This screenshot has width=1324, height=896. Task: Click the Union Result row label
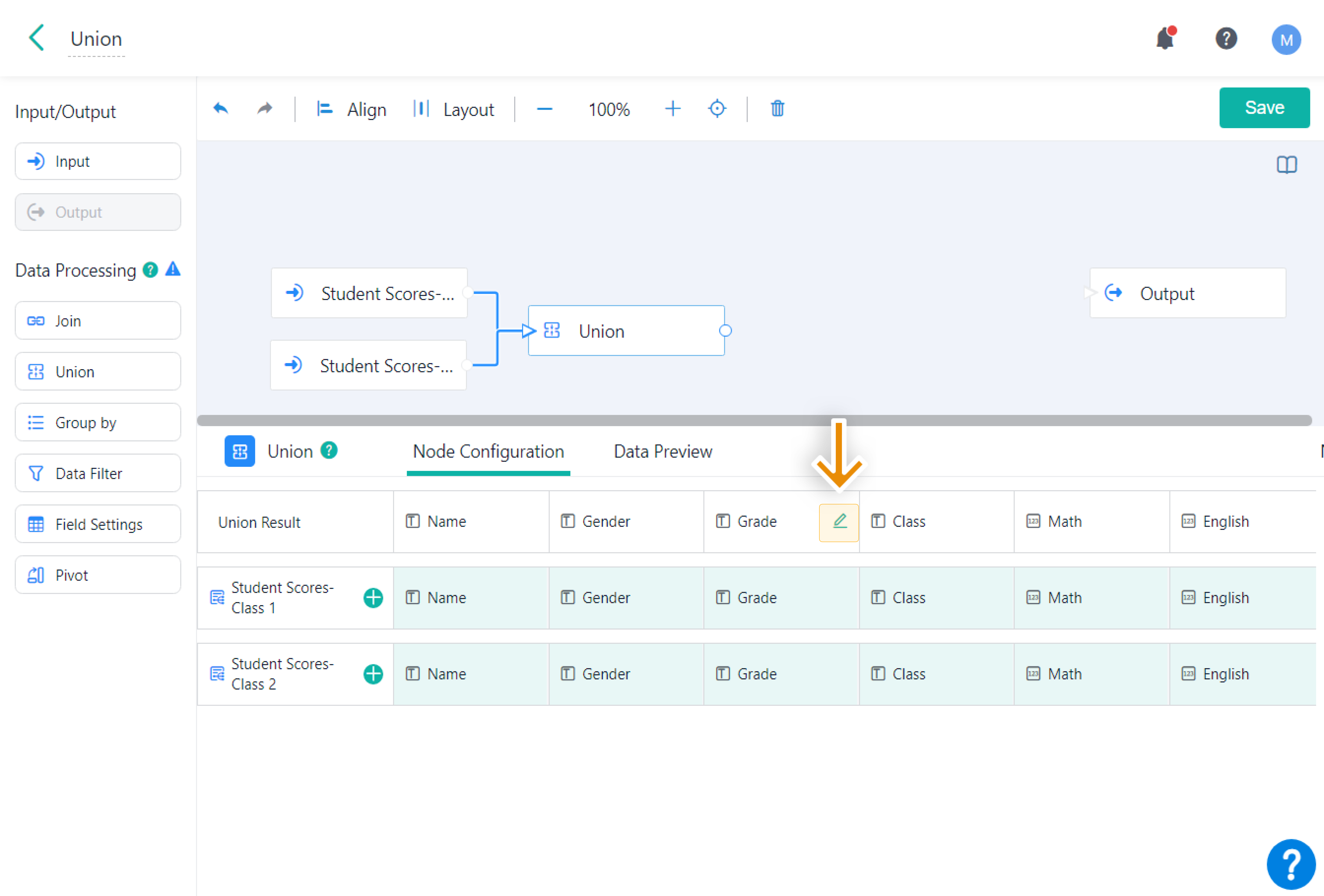(x=259, y=522)
